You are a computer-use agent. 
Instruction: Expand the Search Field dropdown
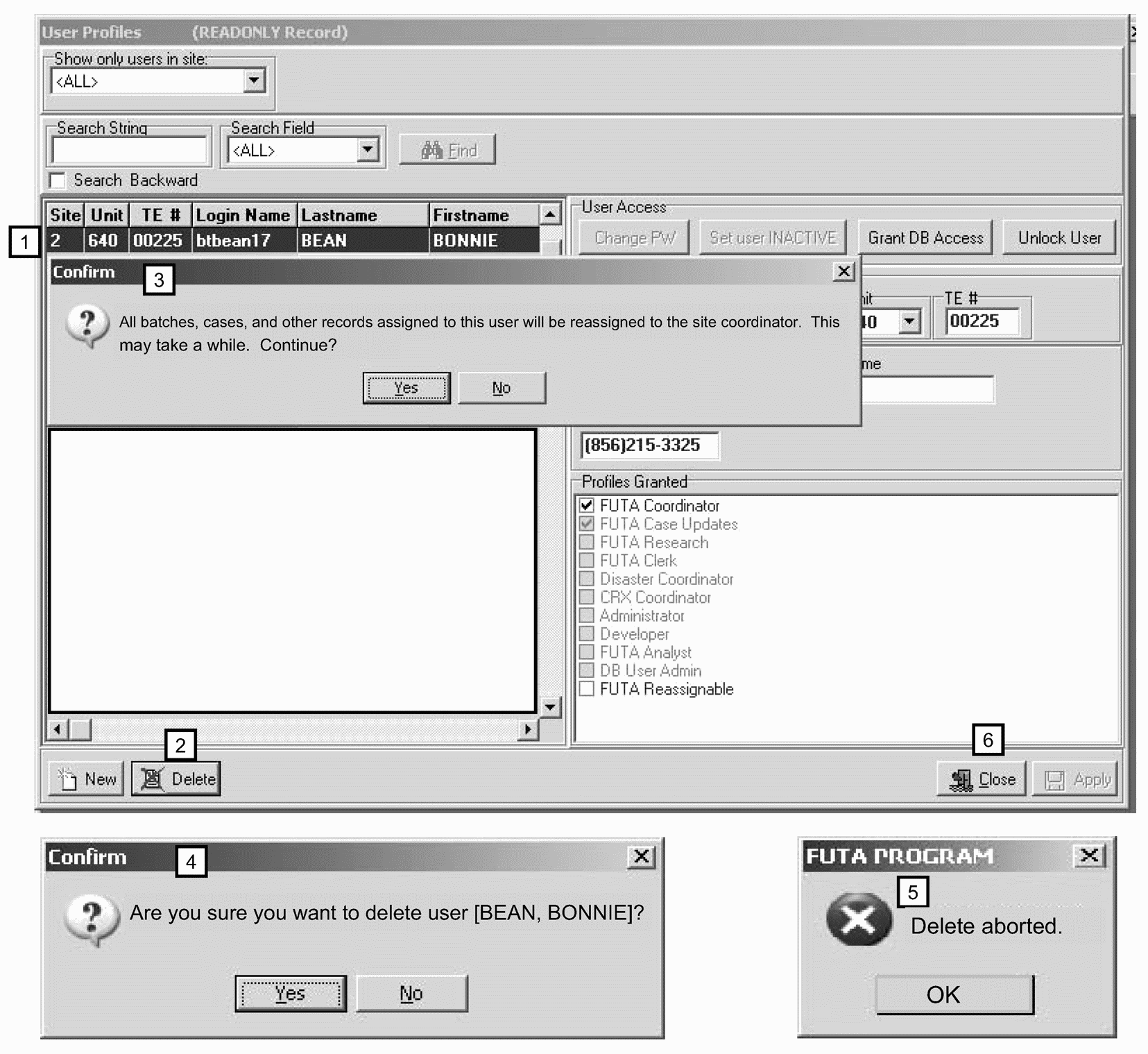coord(368,149)
